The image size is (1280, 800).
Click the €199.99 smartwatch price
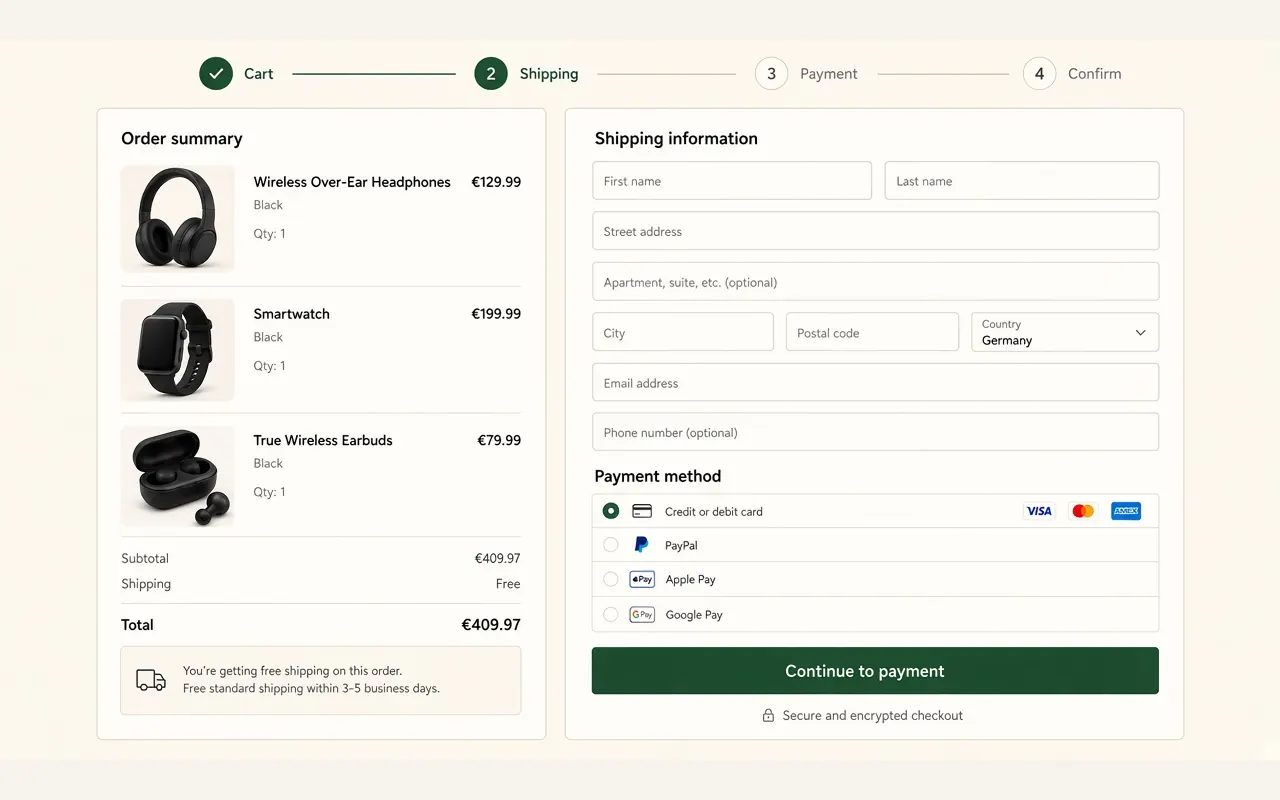tap(496, 314)
